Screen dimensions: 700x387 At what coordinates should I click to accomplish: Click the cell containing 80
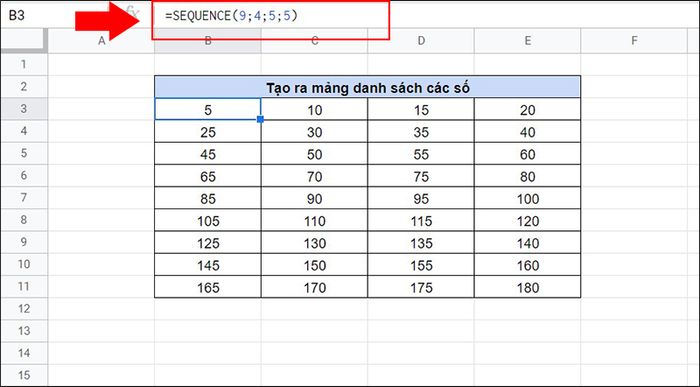[x=527, y=176]
